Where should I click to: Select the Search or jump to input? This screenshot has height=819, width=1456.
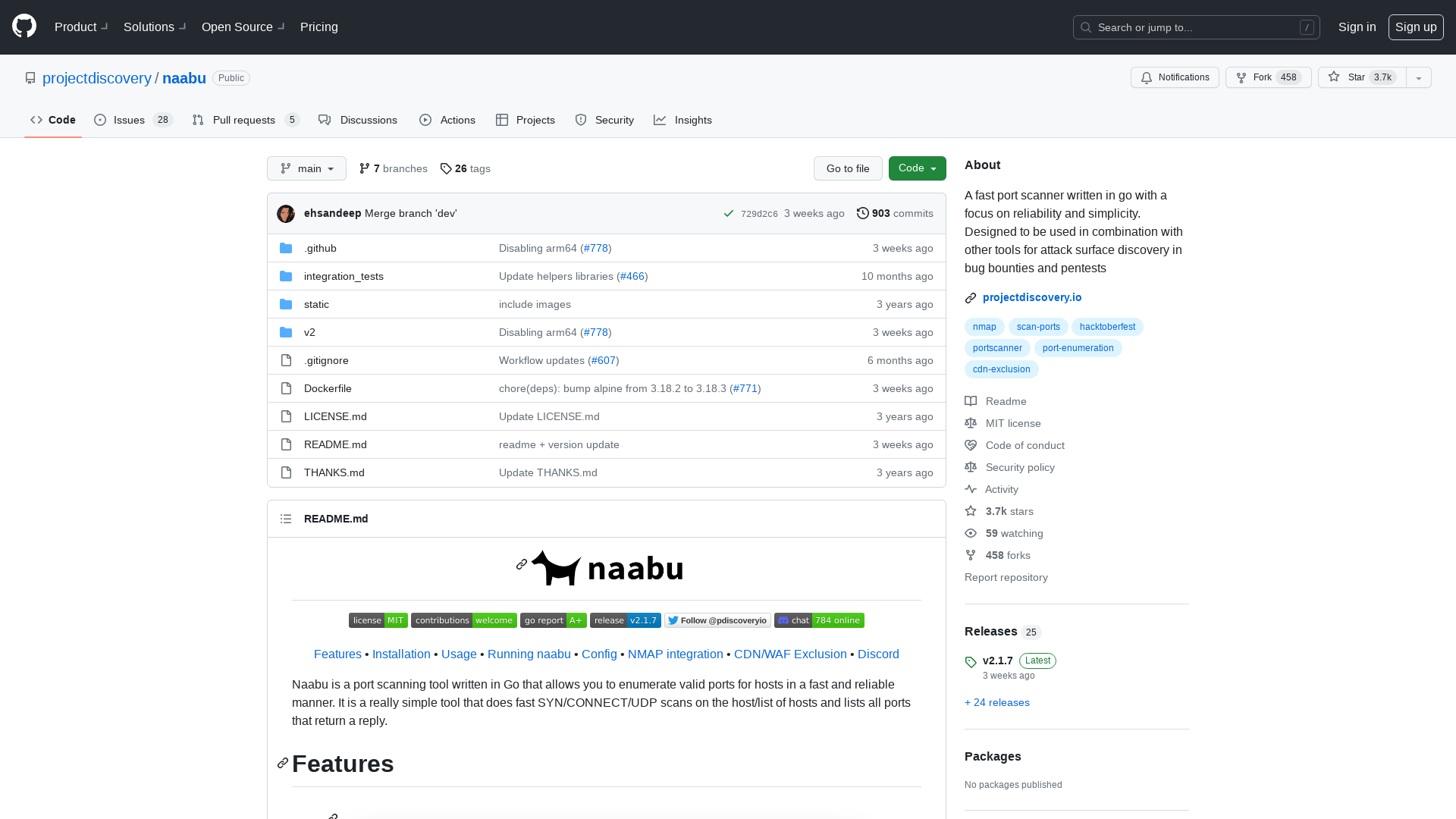(x=1196, y=27)
